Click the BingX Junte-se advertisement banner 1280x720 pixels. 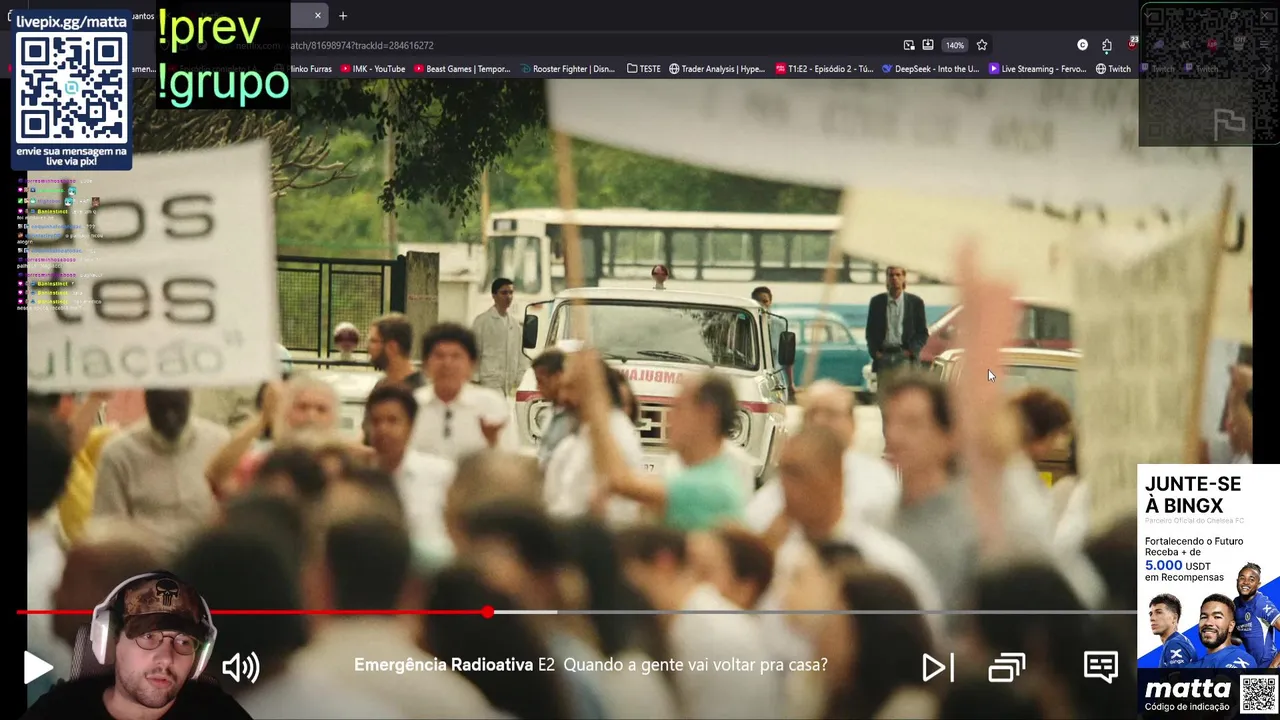click(1208, 565)
